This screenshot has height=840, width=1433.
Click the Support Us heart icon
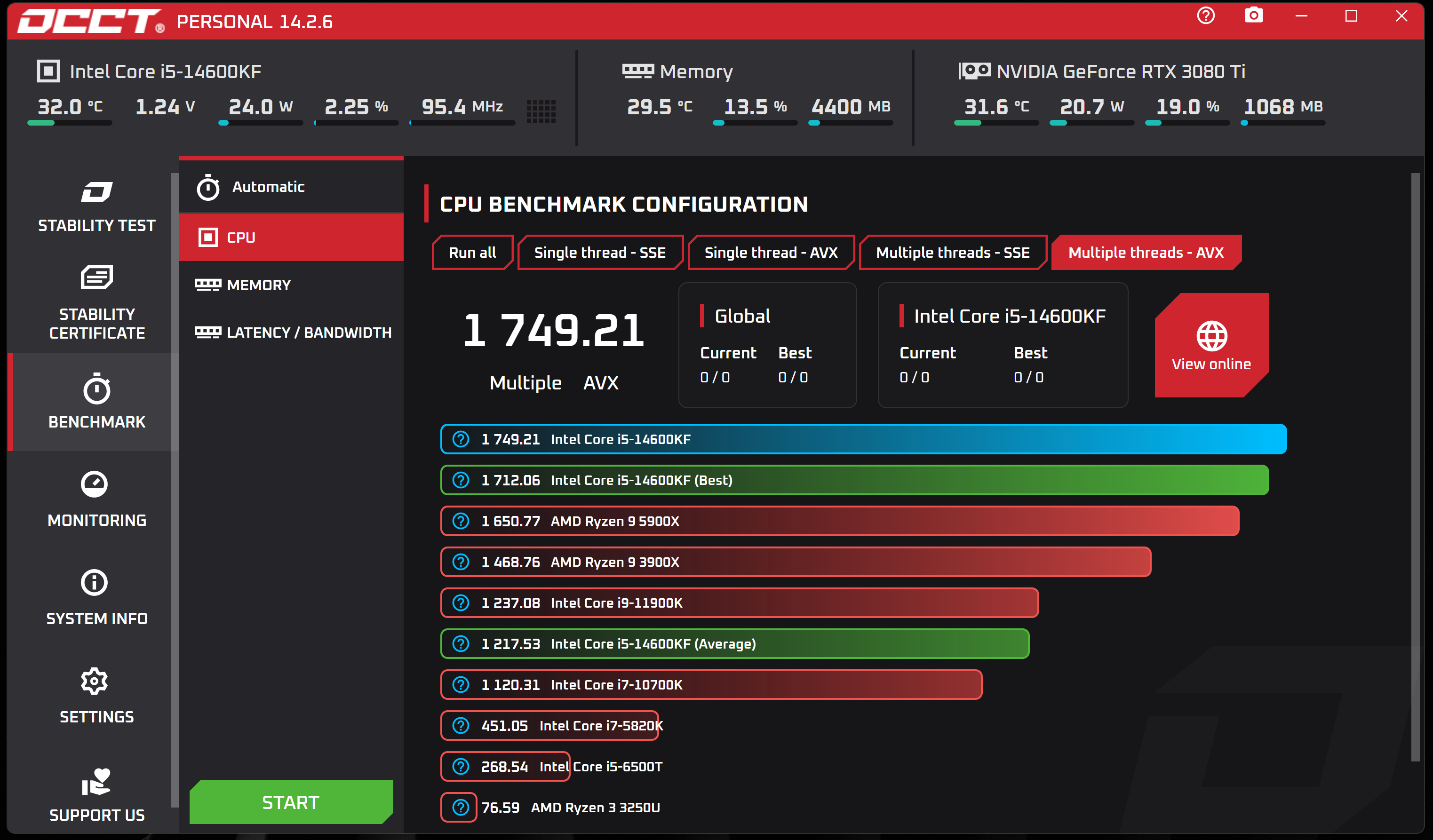tap(96, 782)
